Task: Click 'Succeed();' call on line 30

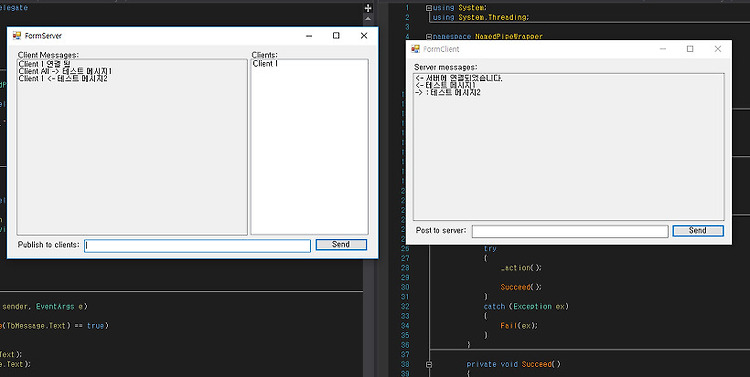Action: click(521, 287)
